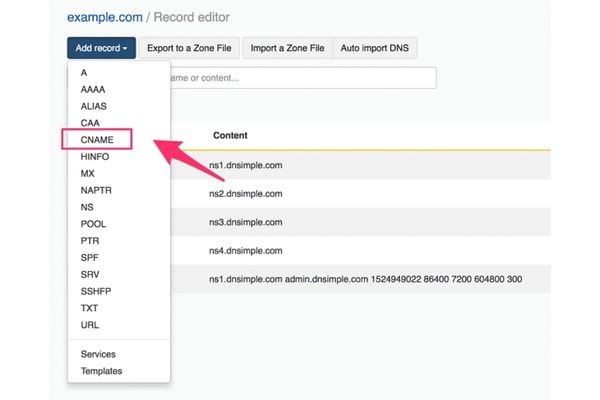Click Import a Zone File button
Screen dimensions: 600x400
[287, 48]
